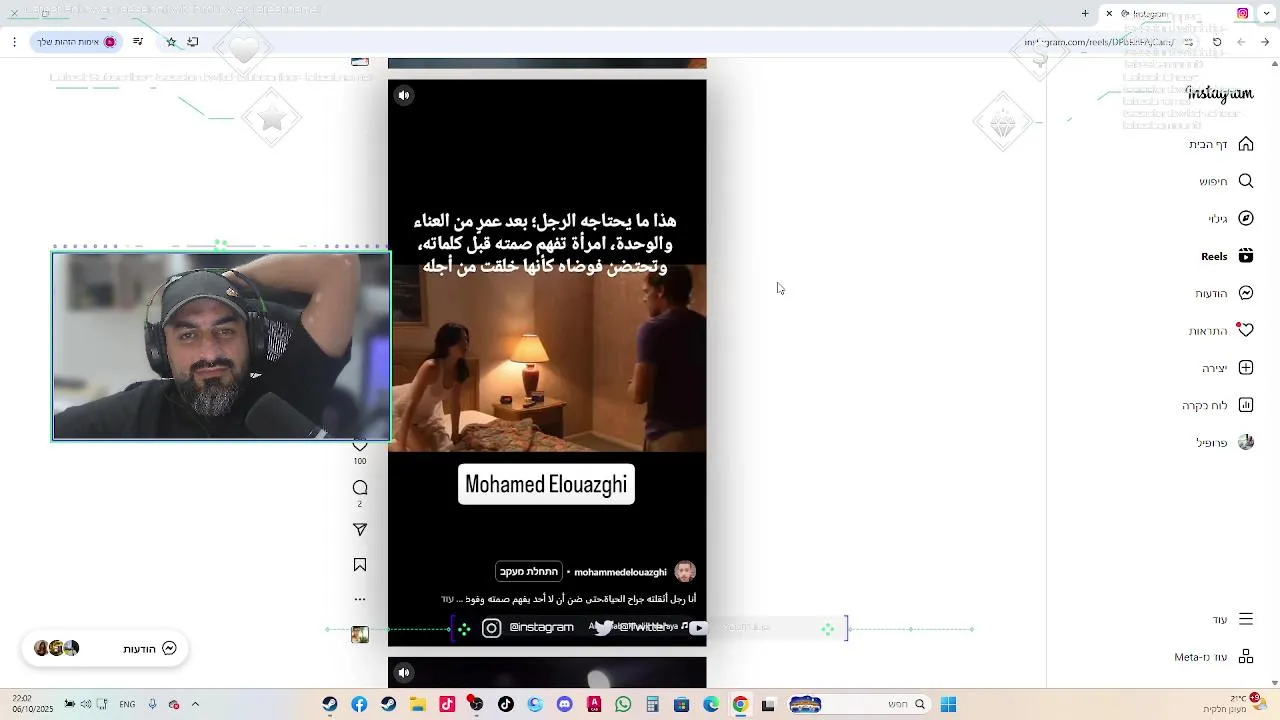The image size is (1280, 720).
Task: Toggle mute on the next reel below
Action: (404, 673)
